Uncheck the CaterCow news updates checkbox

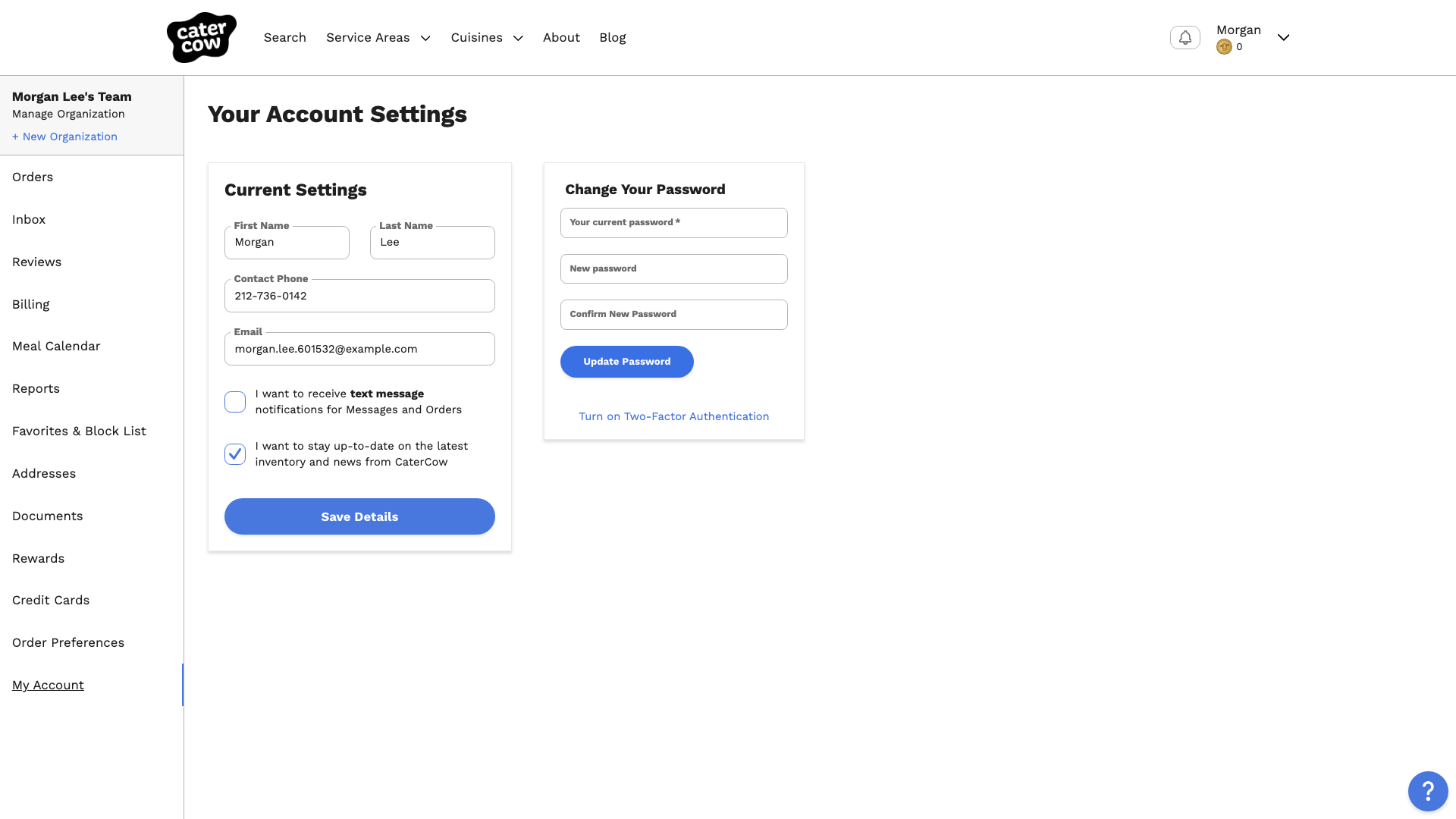235,454
